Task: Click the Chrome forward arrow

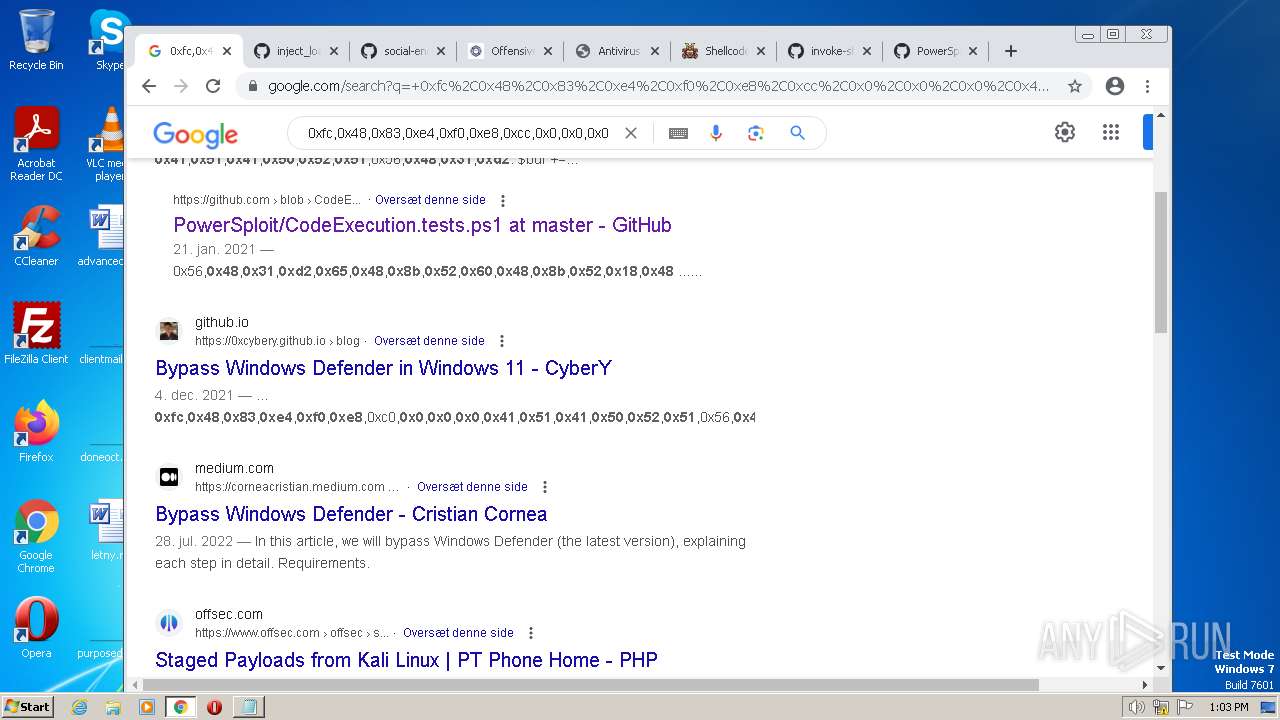Action: pos(181,86)
